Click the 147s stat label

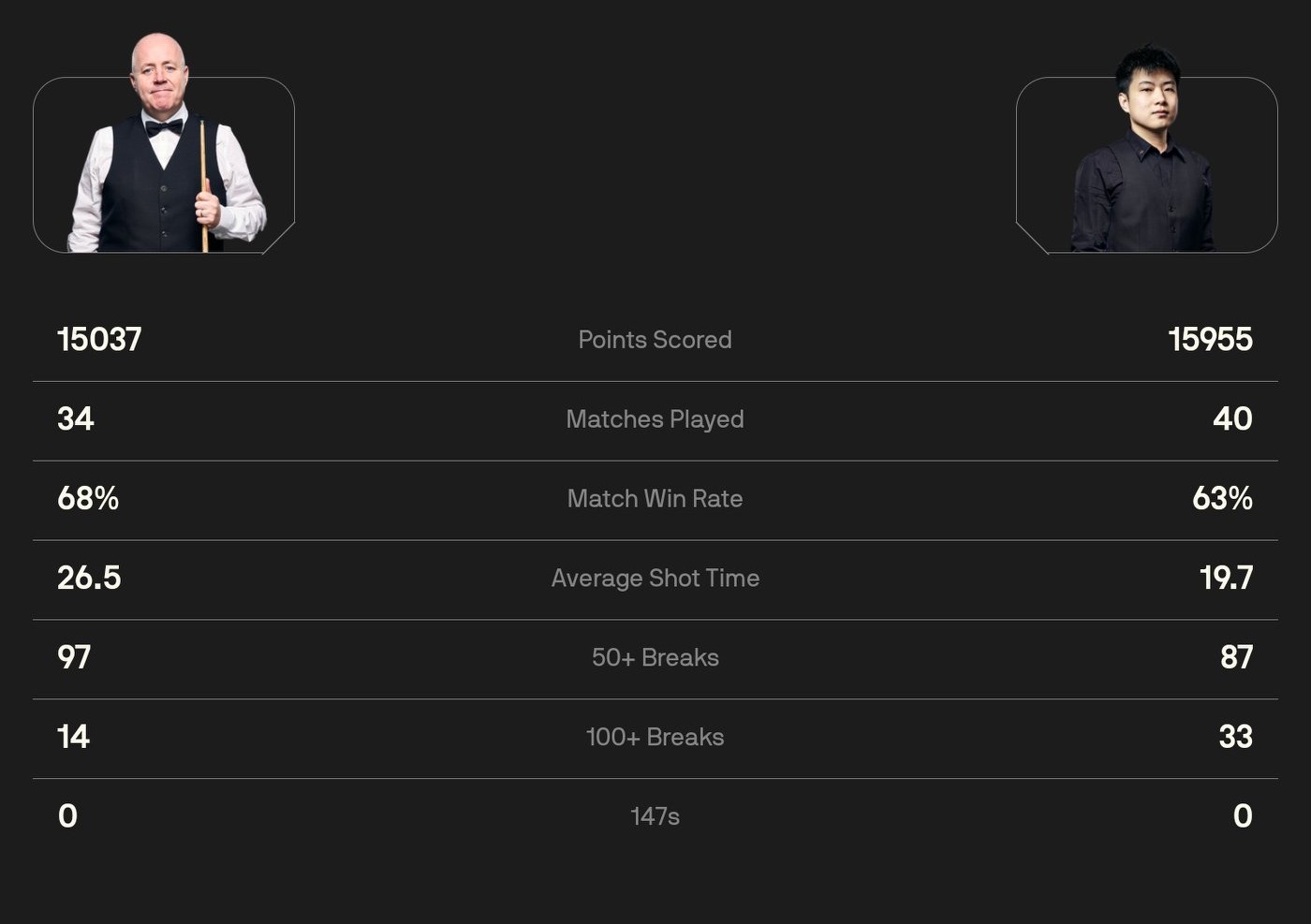655,816
